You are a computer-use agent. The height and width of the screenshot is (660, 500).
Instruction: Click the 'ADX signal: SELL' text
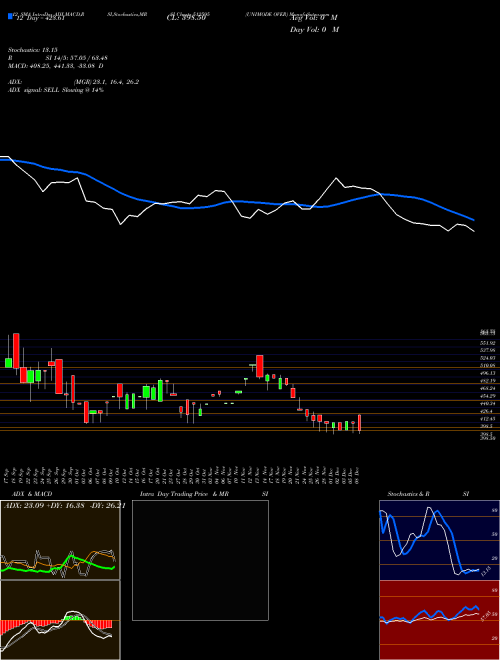[34, 90]
